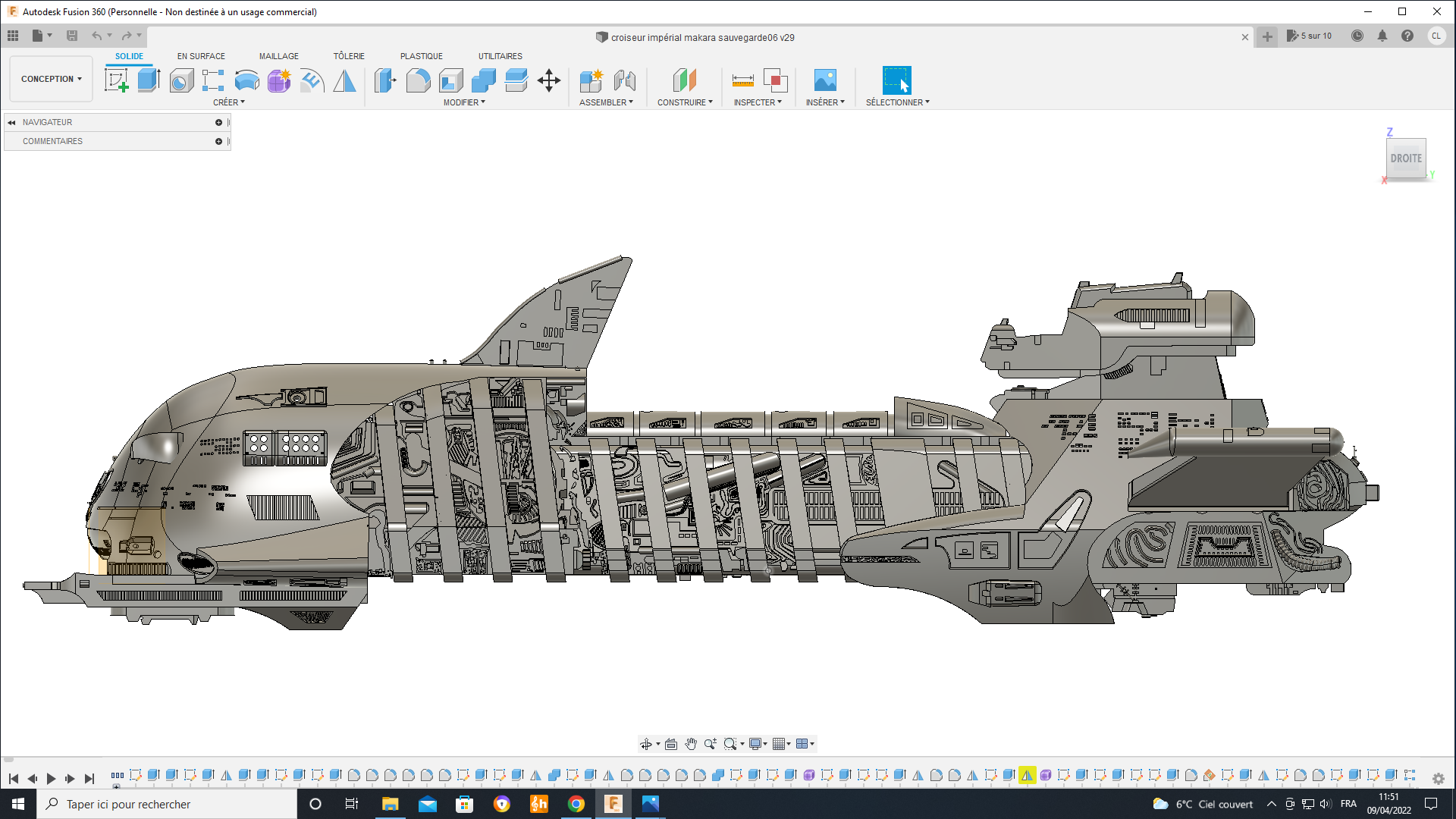Screen dimensions: 1456x819
Task: Click the Measure tool under Inspecter
Action: [x=742, y=80]
